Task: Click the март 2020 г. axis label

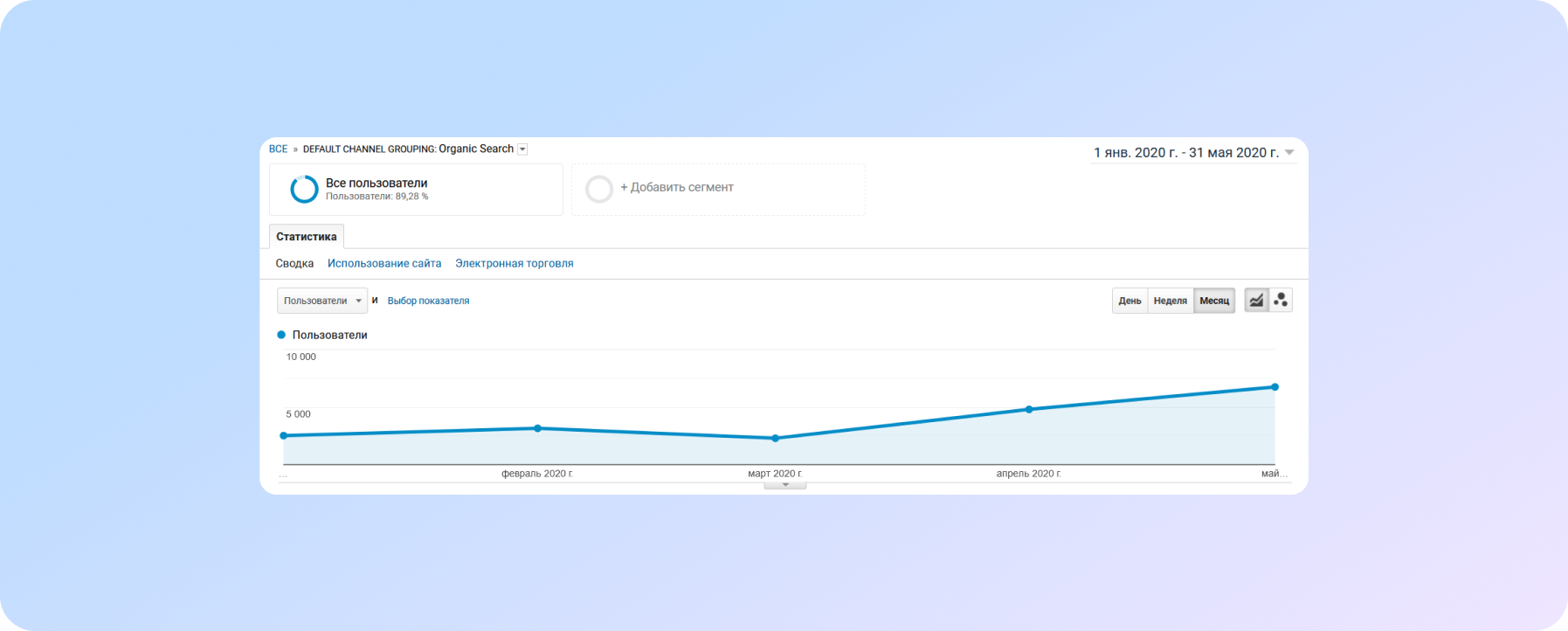Action: 775,474
